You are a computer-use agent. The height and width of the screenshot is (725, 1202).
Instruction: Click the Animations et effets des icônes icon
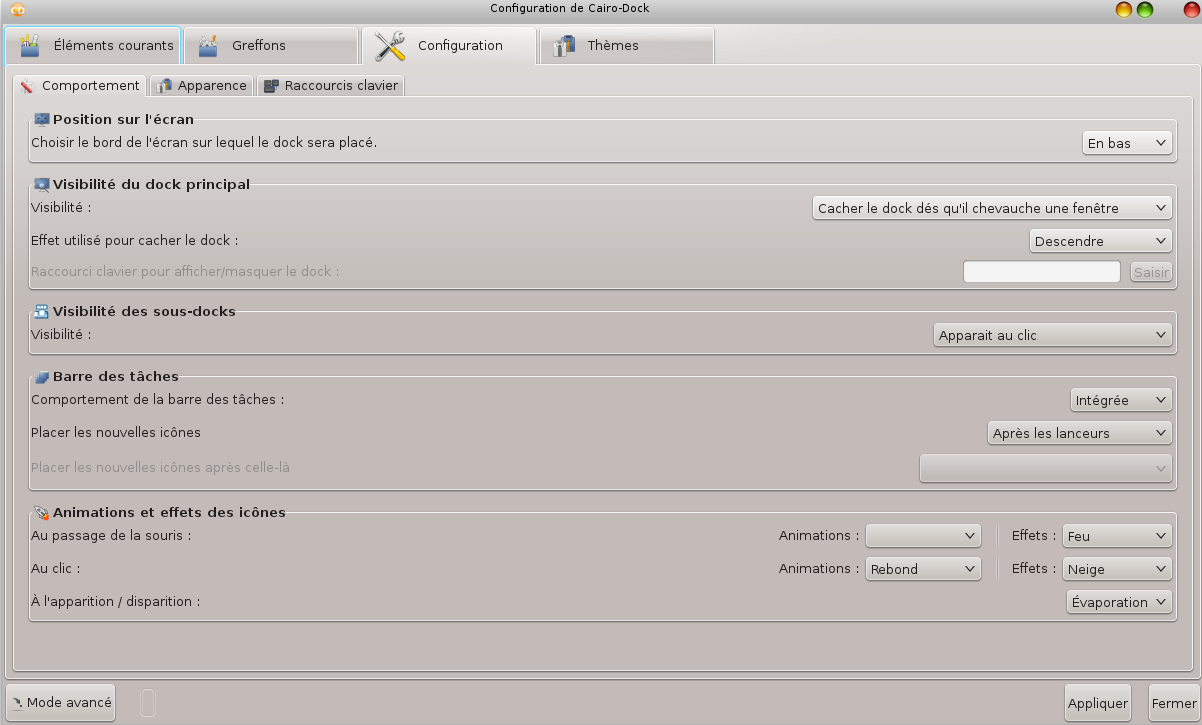coord(42,512)
